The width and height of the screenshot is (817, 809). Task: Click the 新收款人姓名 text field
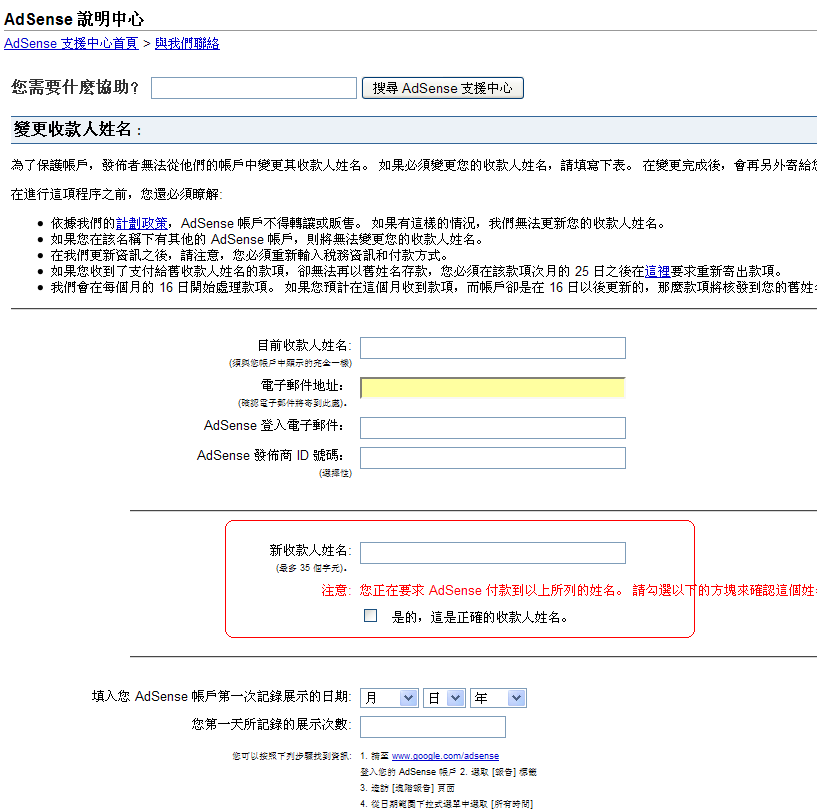pos(492,553)
